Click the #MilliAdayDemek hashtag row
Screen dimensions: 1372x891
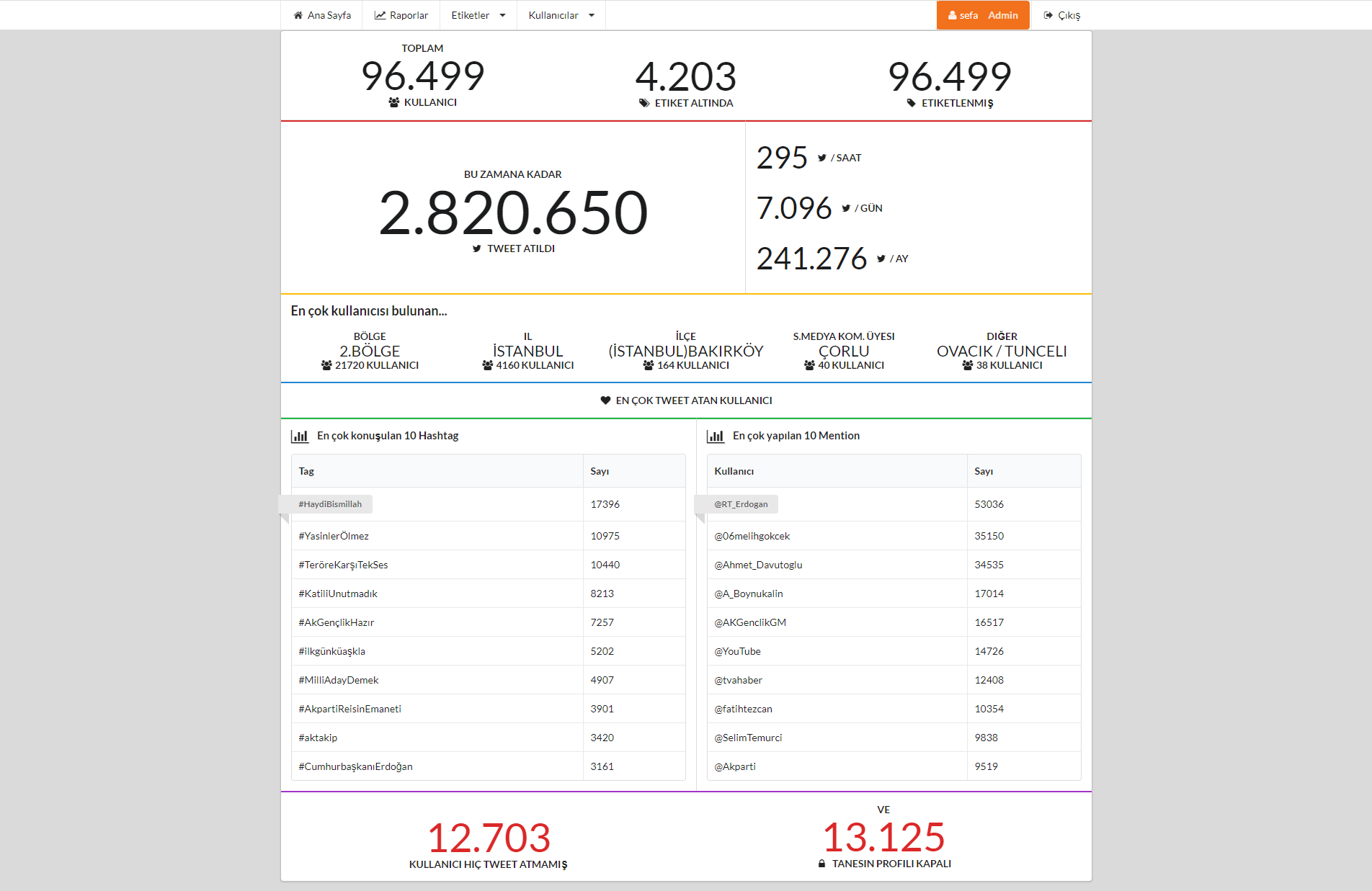point(488,680)
